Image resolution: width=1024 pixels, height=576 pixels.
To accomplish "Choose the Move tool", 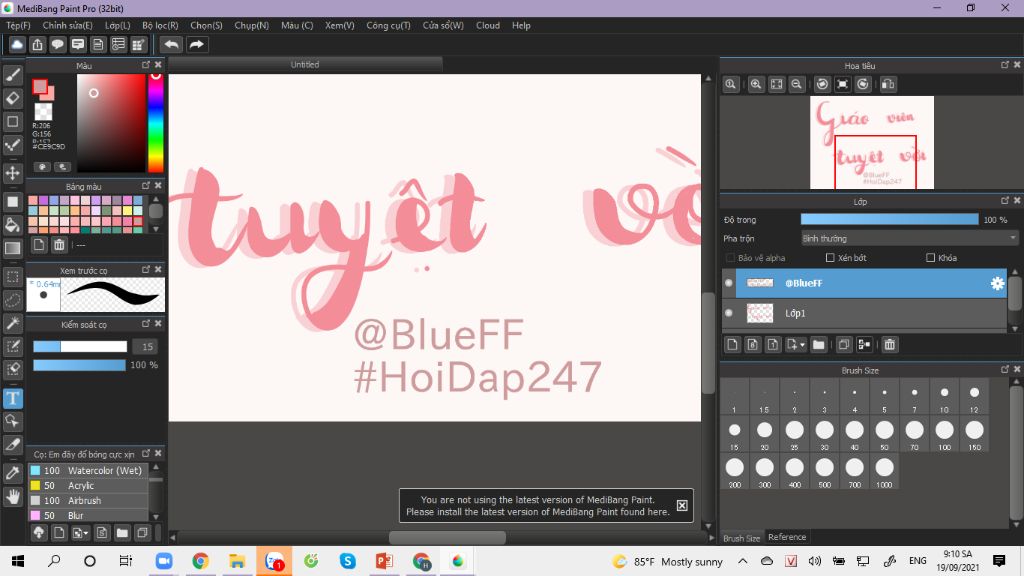I will 12,173.
